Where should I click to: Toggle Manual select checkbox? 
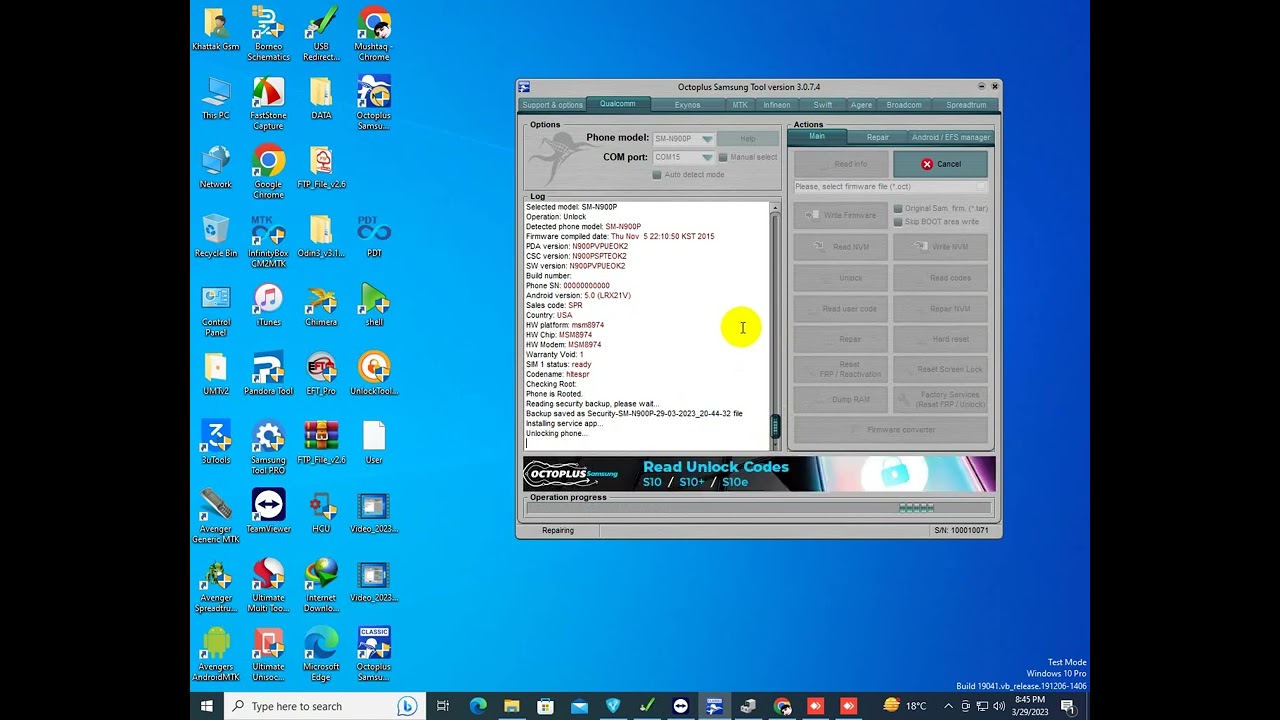click(x=723, y=157)
